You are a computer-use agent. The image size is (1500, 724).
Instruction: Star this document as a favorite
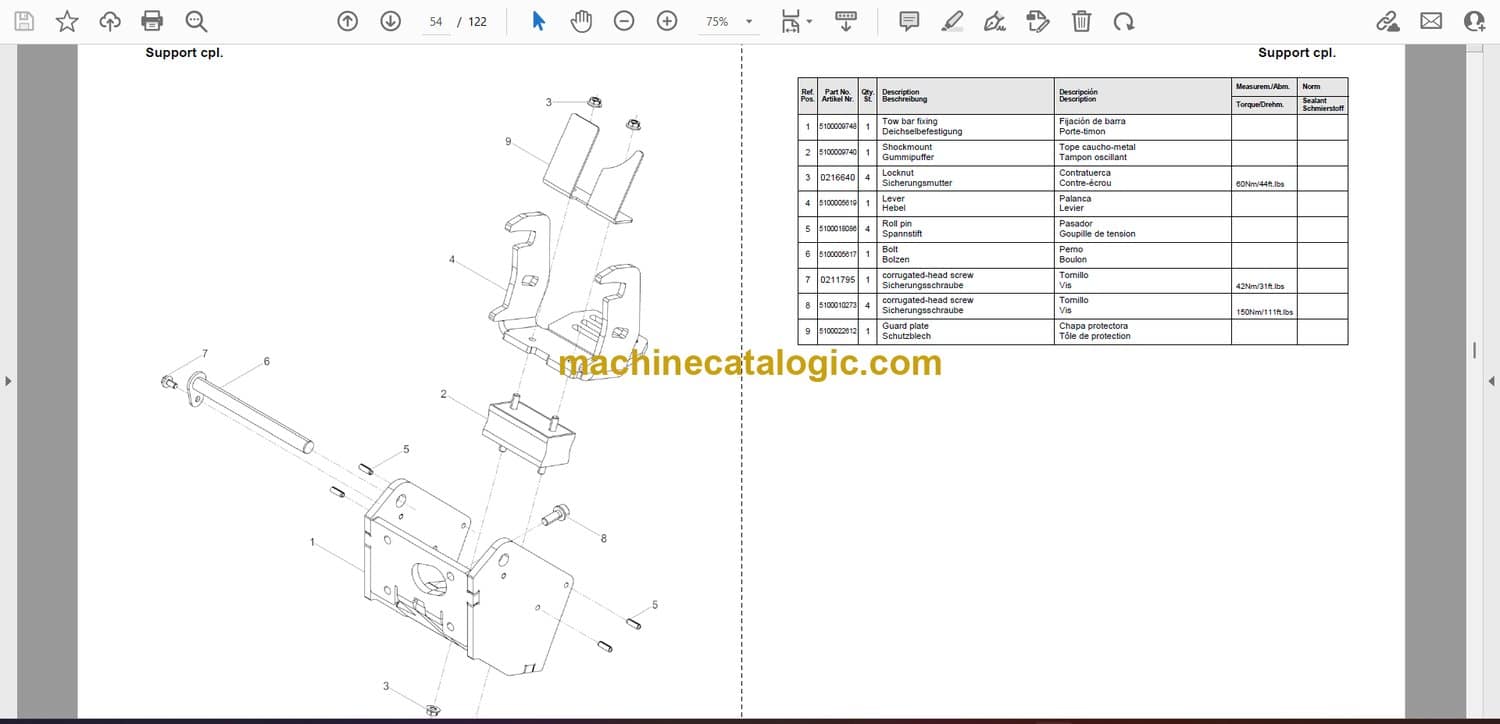pos(67,21)
